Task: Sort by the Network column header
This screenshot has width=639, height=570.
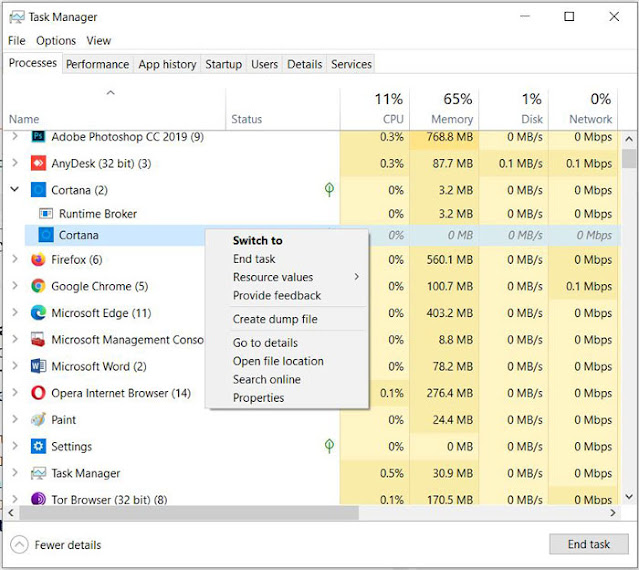Action: 583,109
